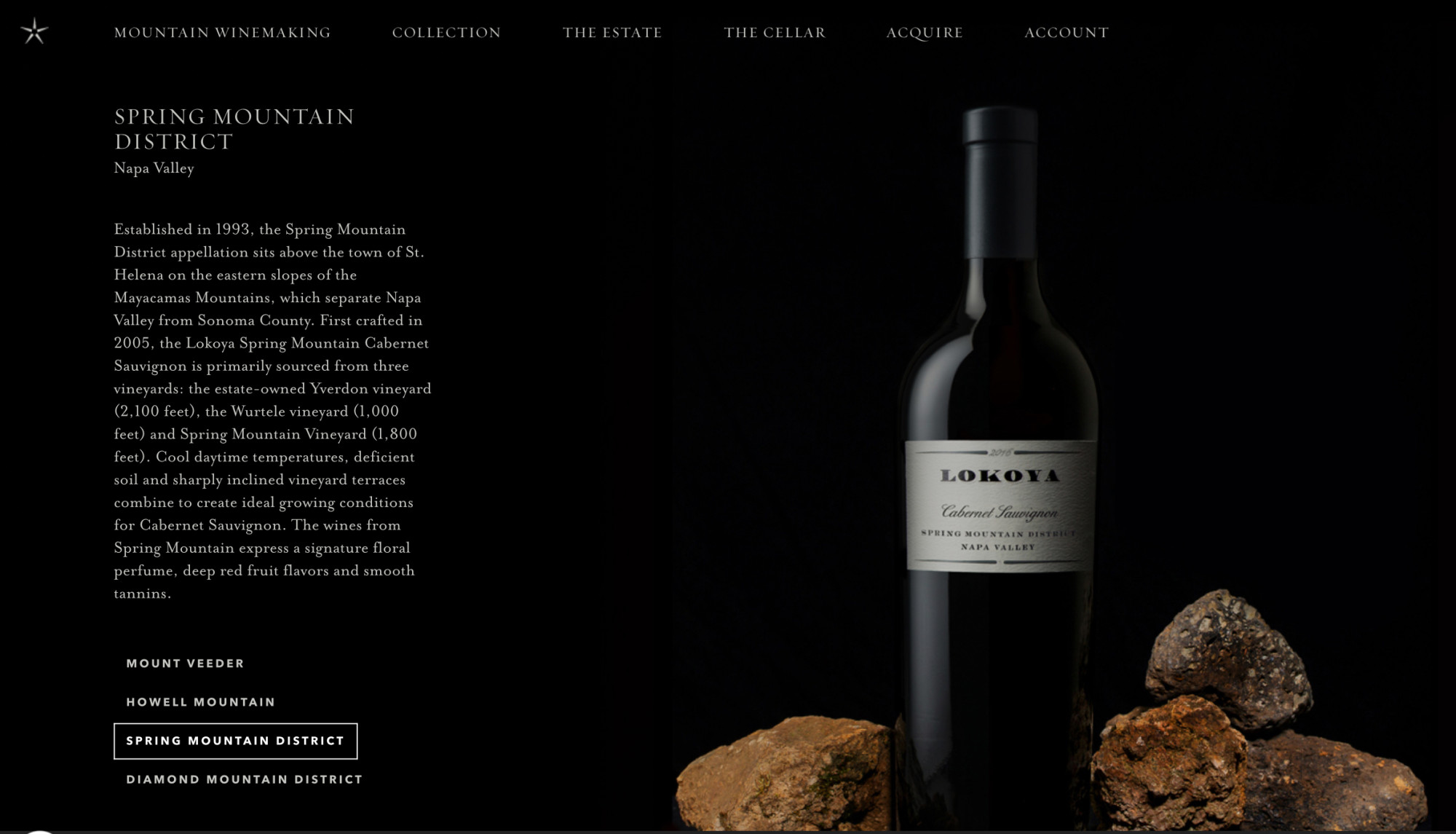Open the Account navigation link
Image resolution: width=1456 pixels, height=834 pixels.
click(1067, 33)
